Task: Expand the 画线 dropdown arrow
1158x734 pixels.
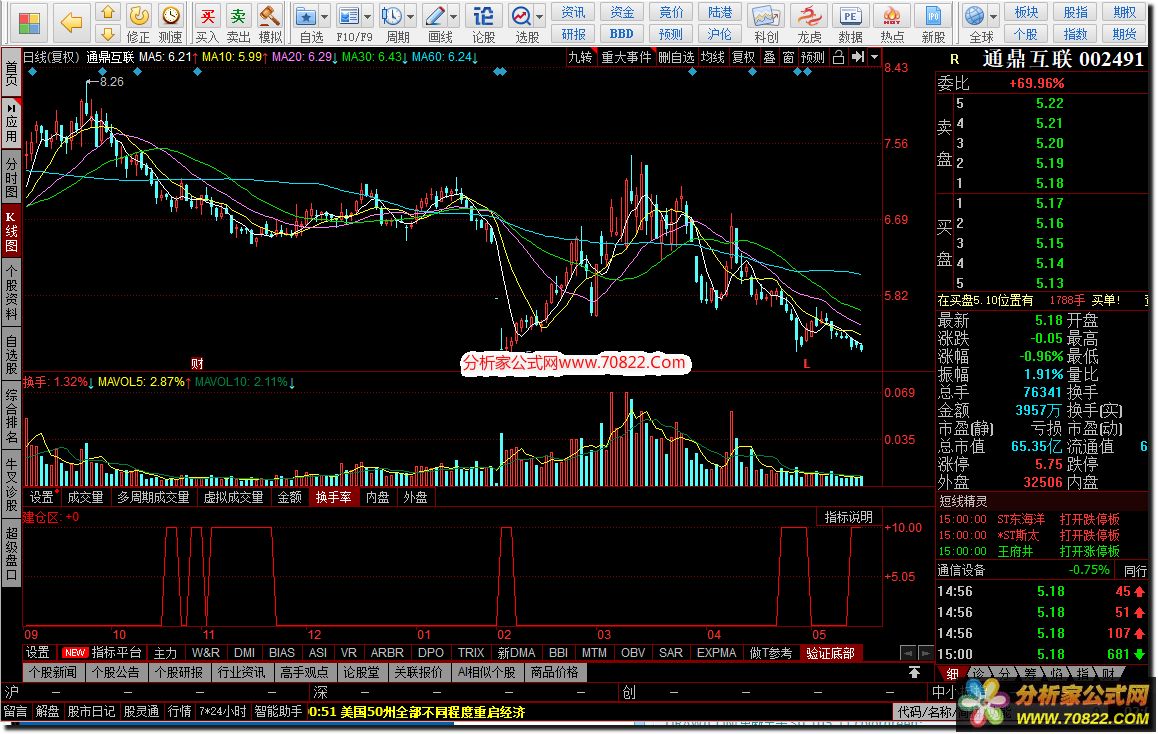Action: click(454, 16)
